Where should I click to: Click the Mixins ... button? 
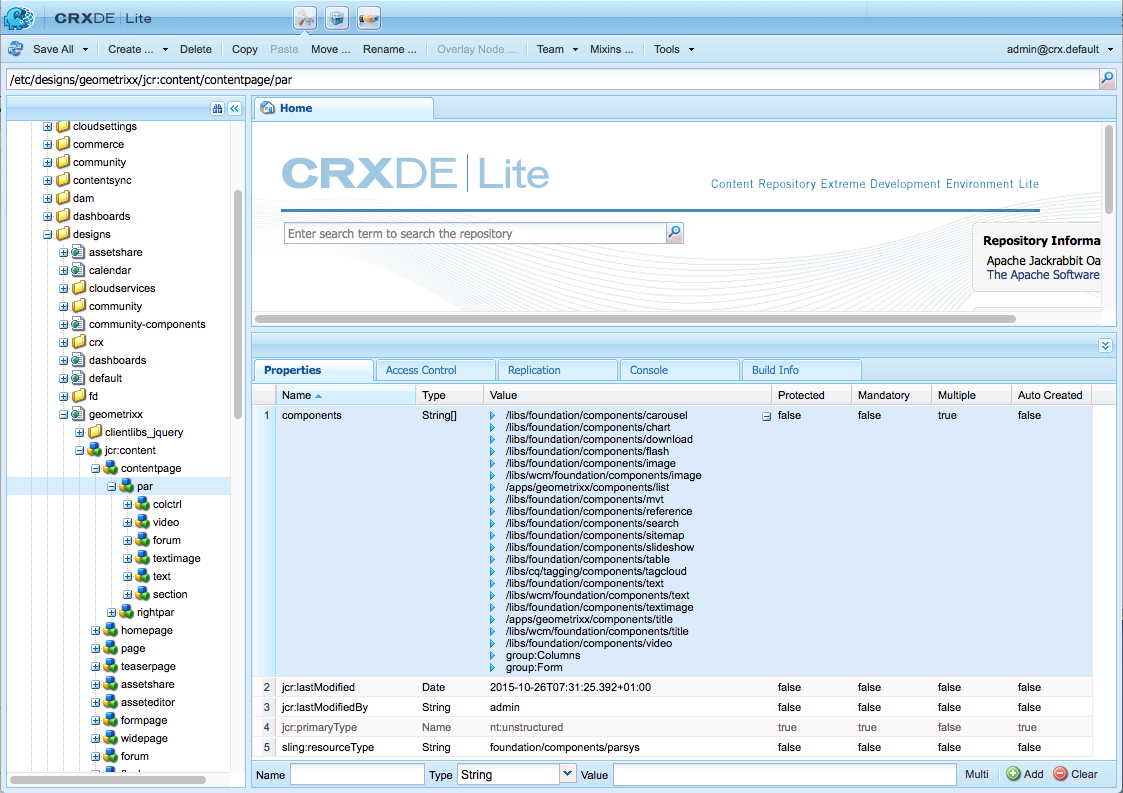(x=611, y=49)
